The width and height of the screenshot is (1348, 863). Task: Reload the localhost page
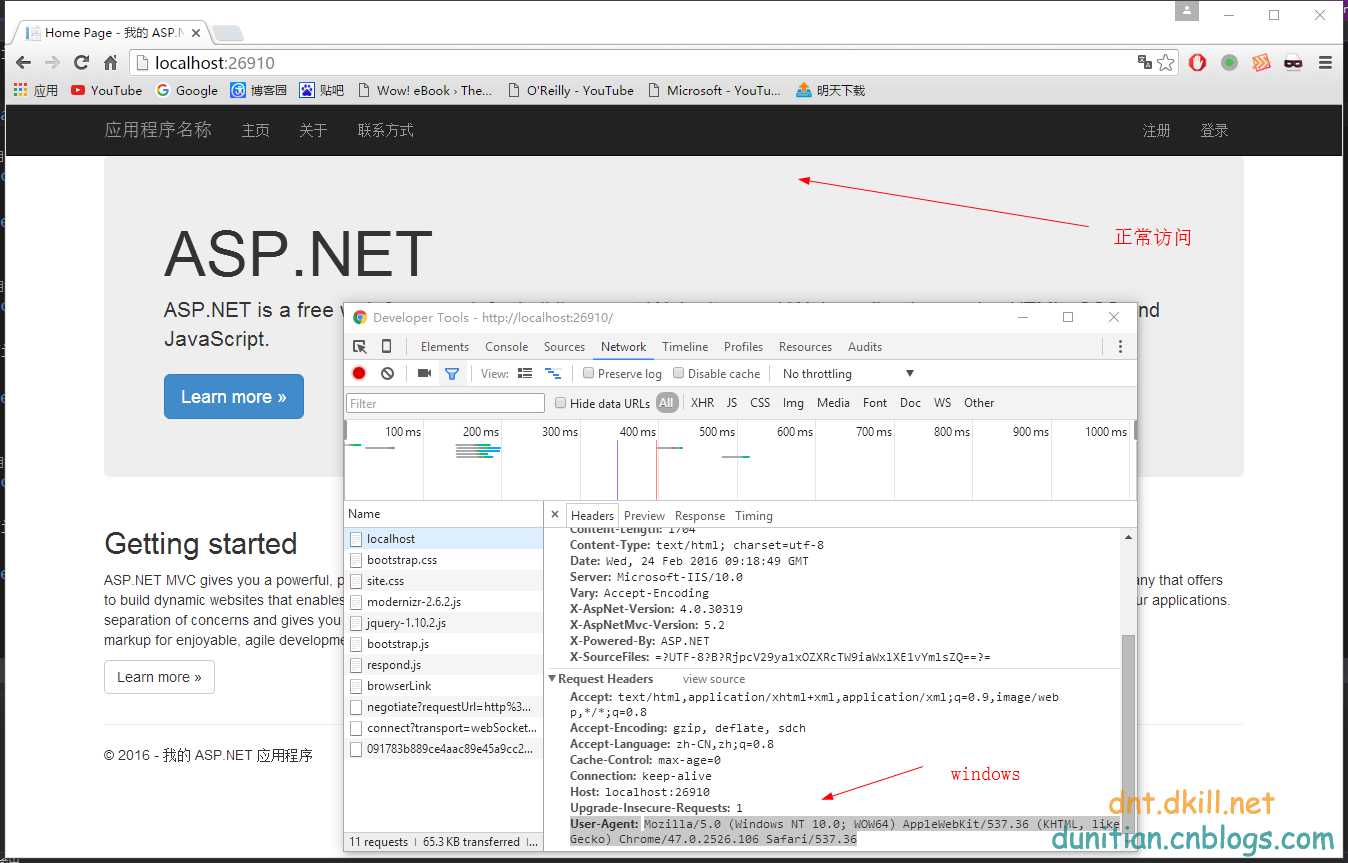pos(82,62)
